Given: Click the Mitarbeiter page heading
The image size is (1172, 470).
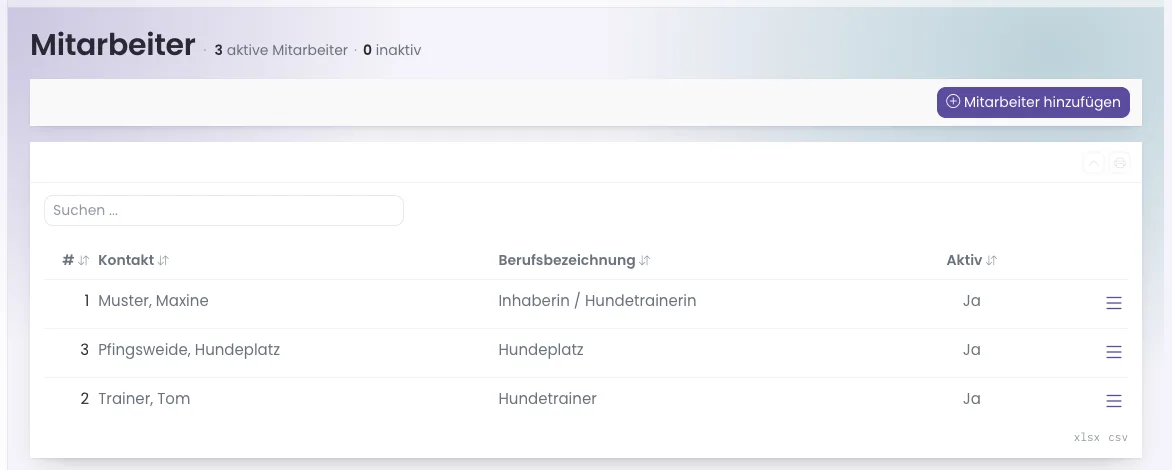Looking at the screenshot, I should 113,45.
